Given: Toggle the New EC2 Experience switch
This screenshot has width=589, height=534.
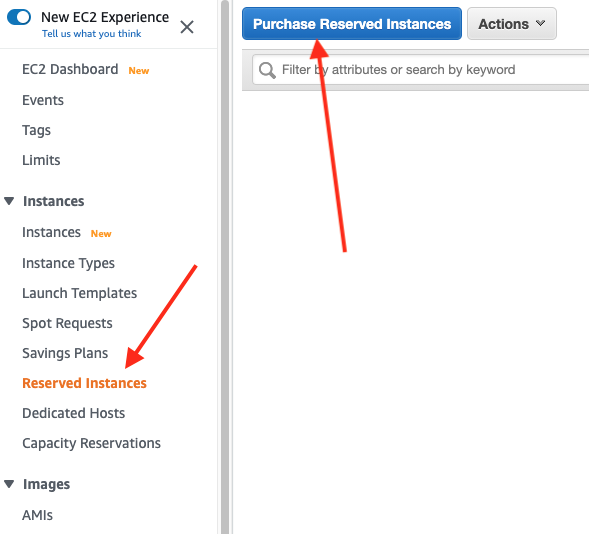Looking at the screenshot, I should [x=19, y=17].
